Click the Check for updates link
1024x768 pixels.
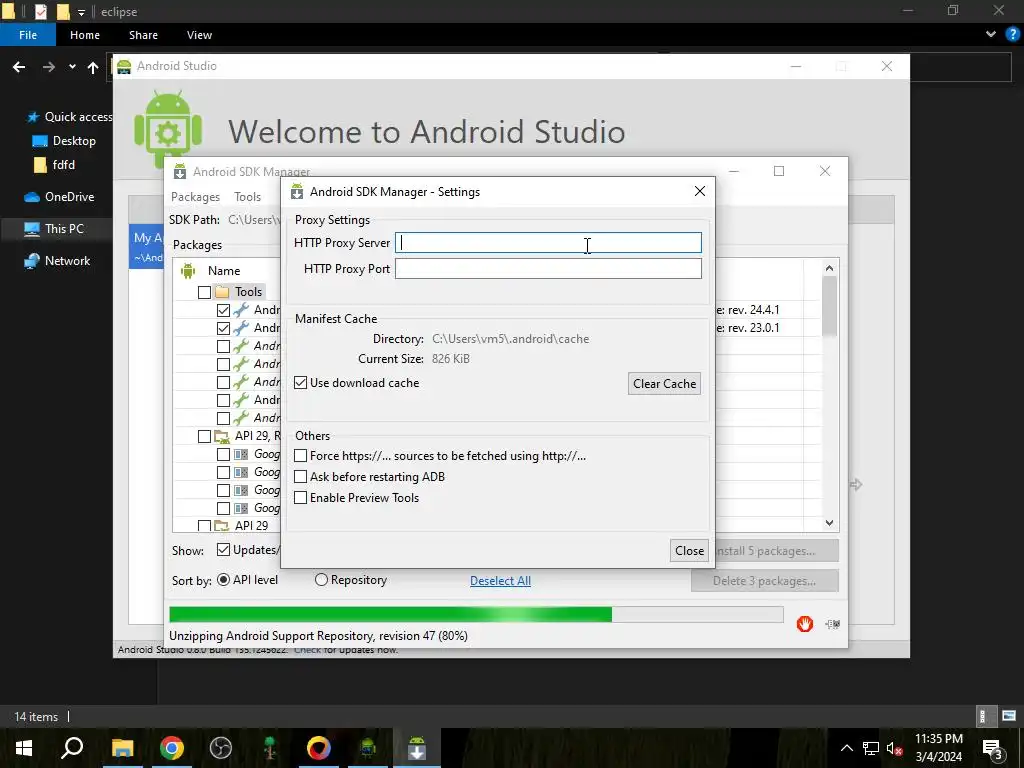(x=307, y=650)
